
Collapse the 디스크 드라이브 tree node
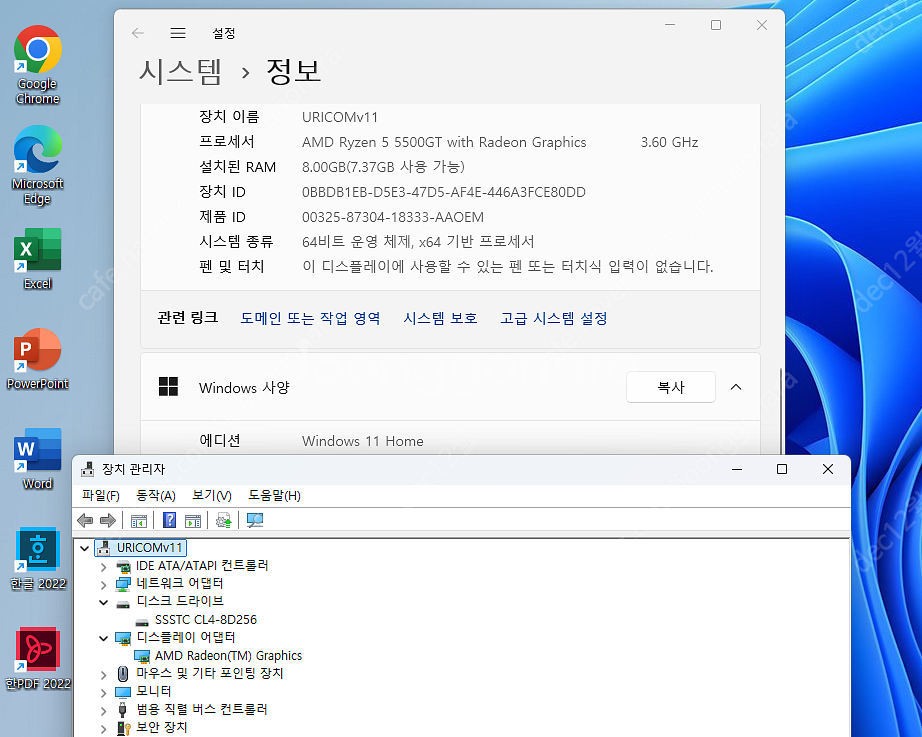click(x=103, y=602)
